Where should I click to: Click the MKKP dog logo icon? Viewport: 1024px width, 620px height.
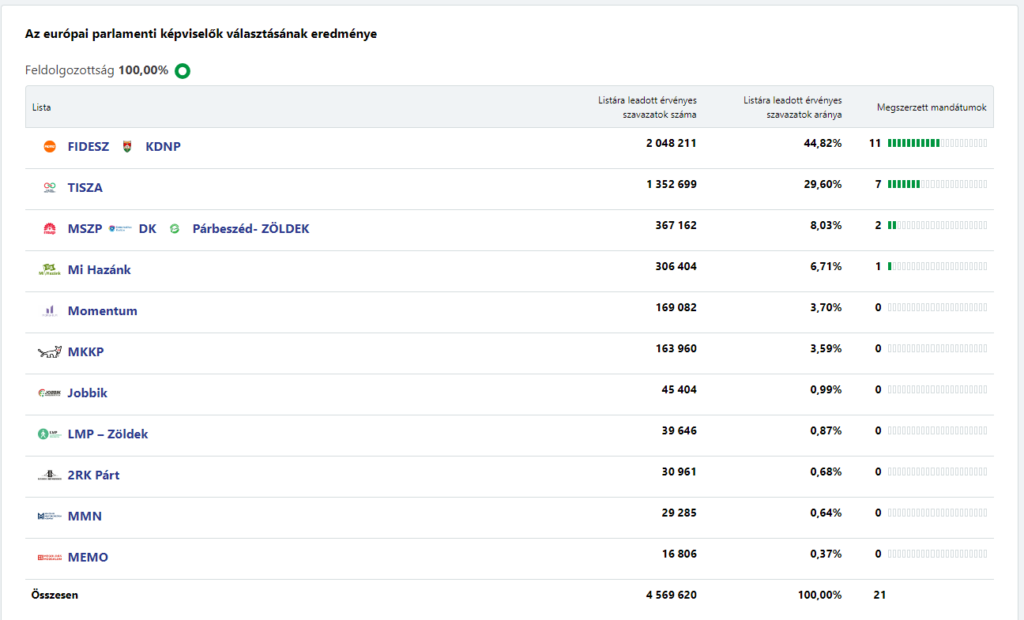point(50,352)
